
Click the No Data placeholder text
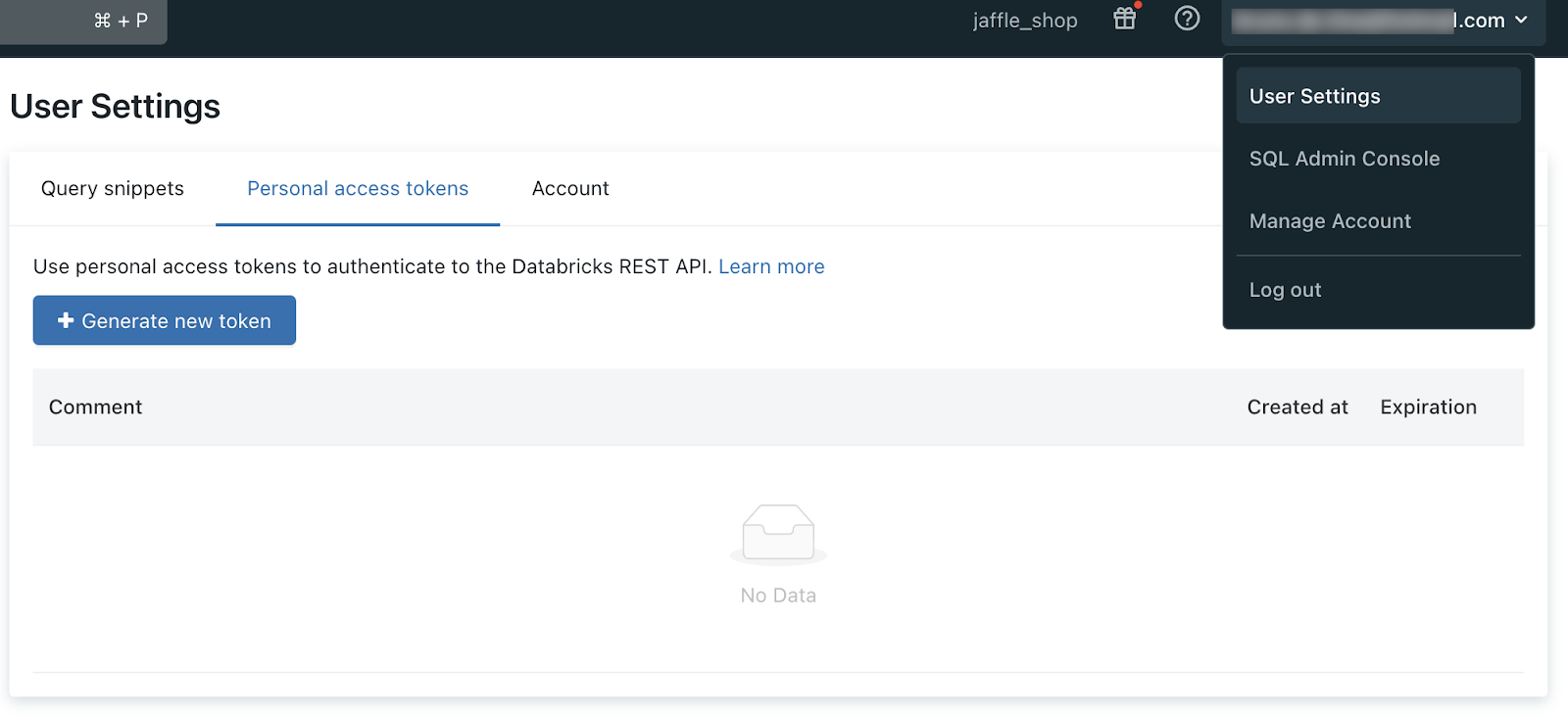(x=778, y=596)
